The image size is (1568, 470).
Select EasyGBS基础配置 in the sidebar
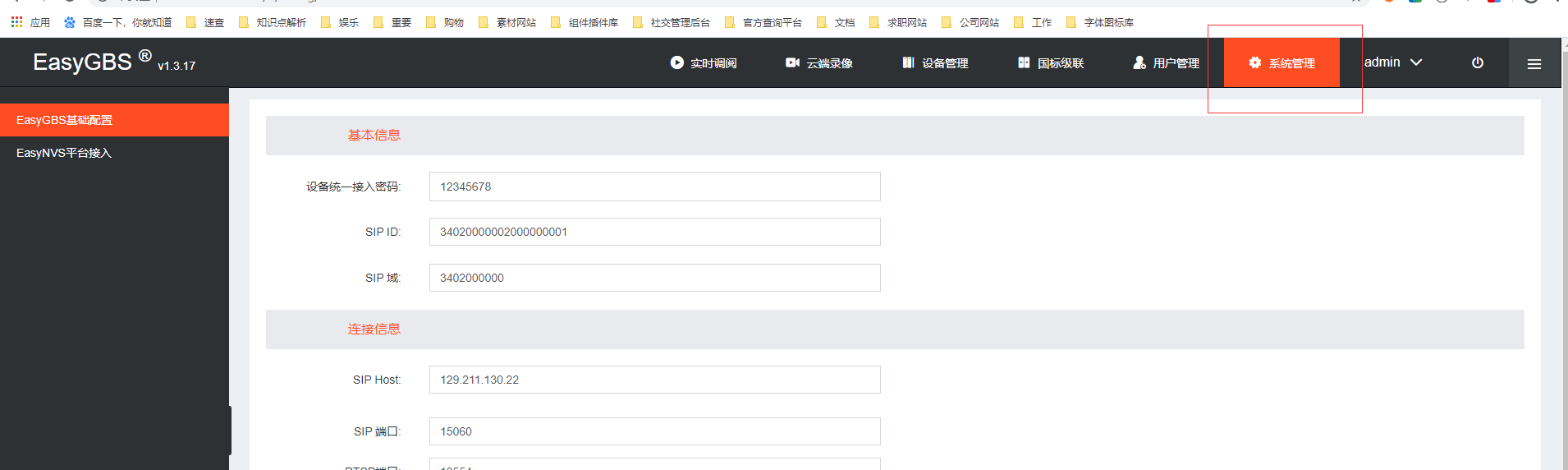pyautogui.click(x=114, y=120)
